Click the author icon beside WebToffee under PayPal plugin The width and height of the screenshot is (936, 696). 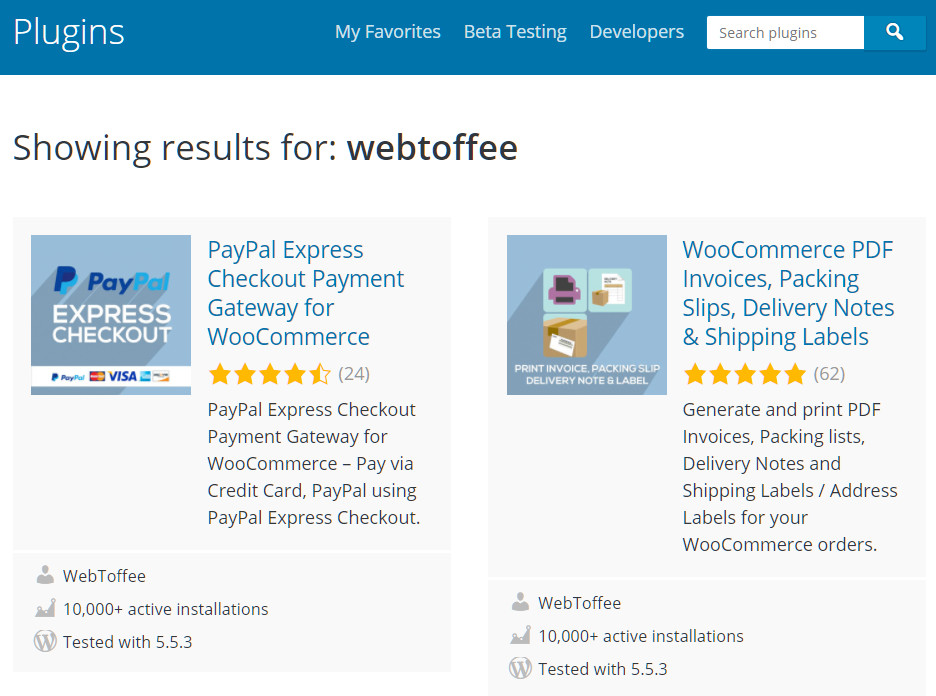pos(45,575)
